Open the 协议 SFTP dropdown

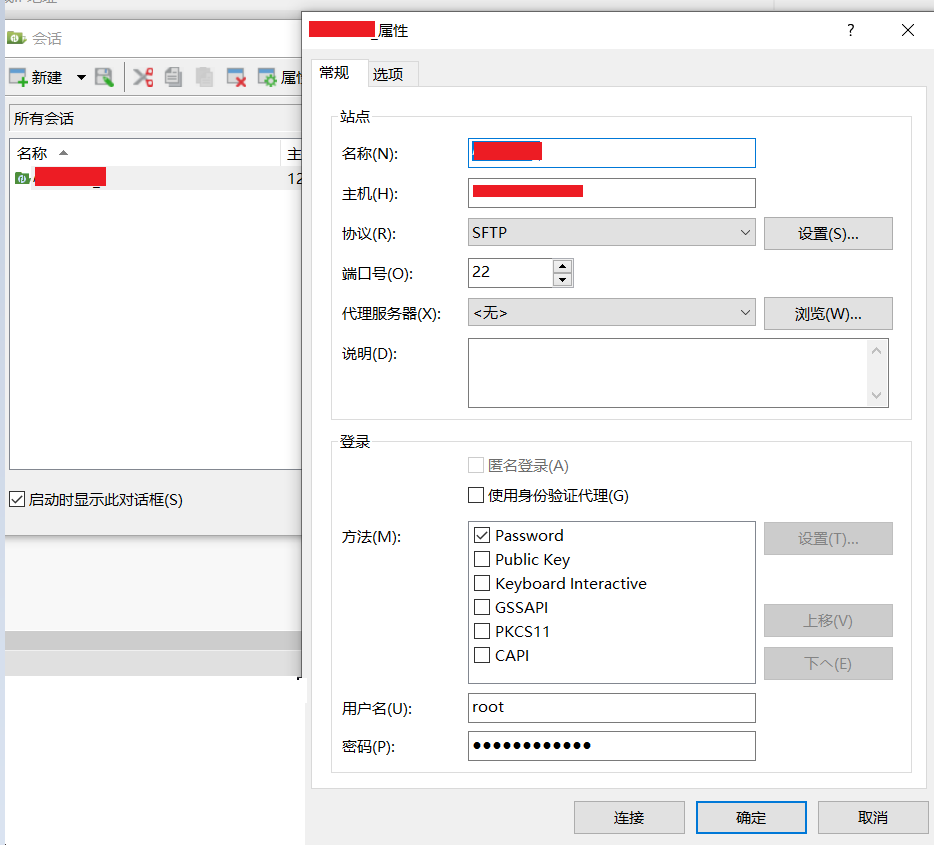point(745,232)
